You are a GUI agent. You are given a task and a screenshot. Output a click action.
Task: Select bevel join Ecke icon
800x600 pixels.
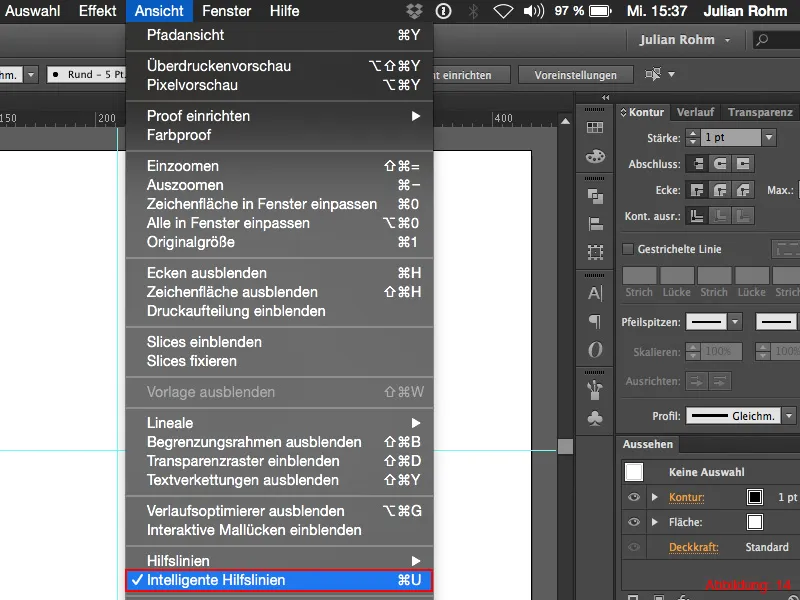[743, 190]
